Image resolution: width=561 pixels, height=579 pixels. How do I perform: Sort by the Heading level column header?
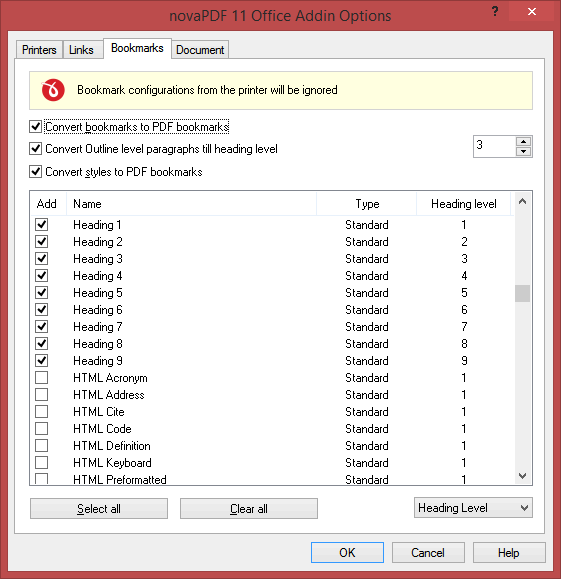coord(464,203)
